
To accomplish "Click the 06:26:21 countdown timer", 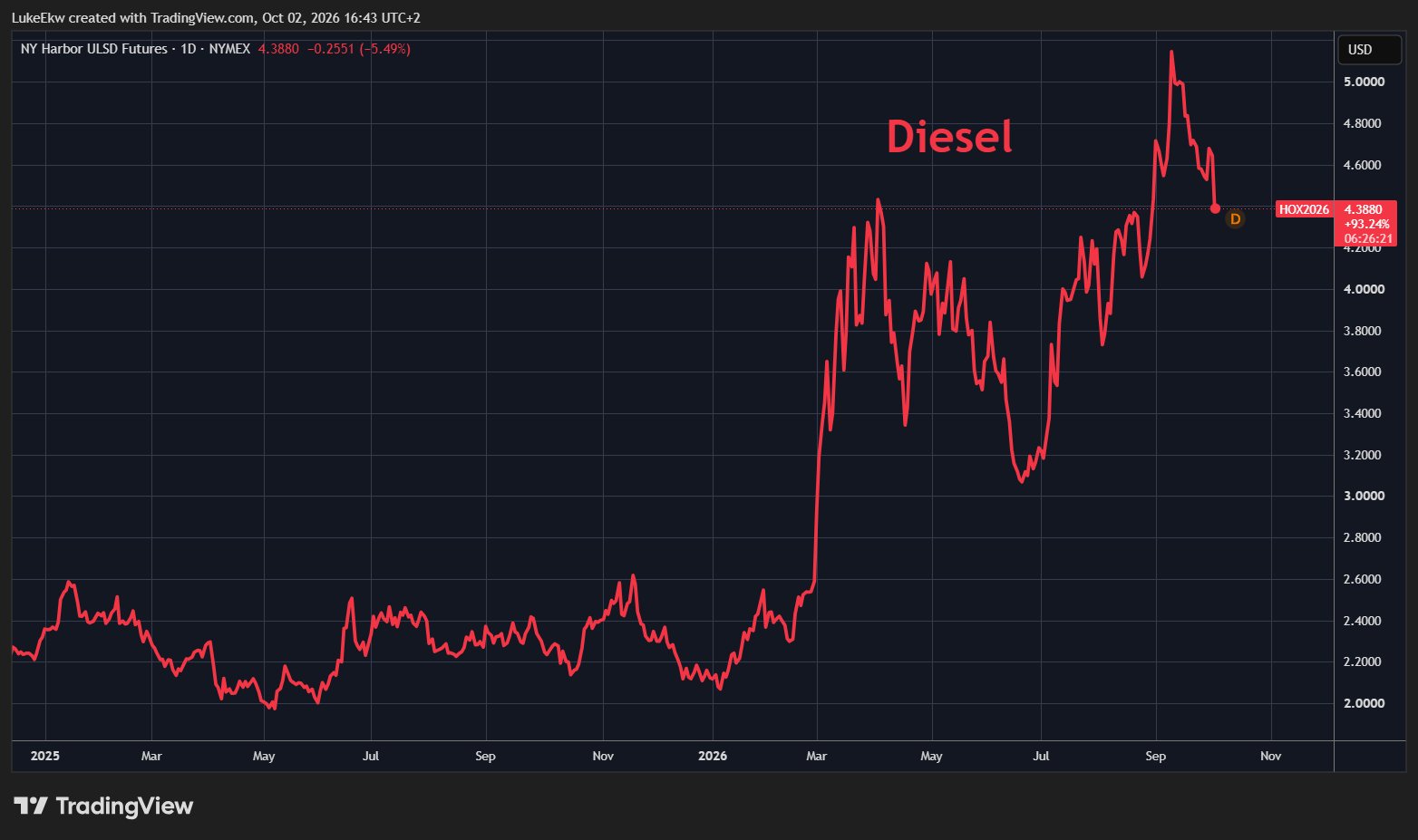I will 1368,238.
